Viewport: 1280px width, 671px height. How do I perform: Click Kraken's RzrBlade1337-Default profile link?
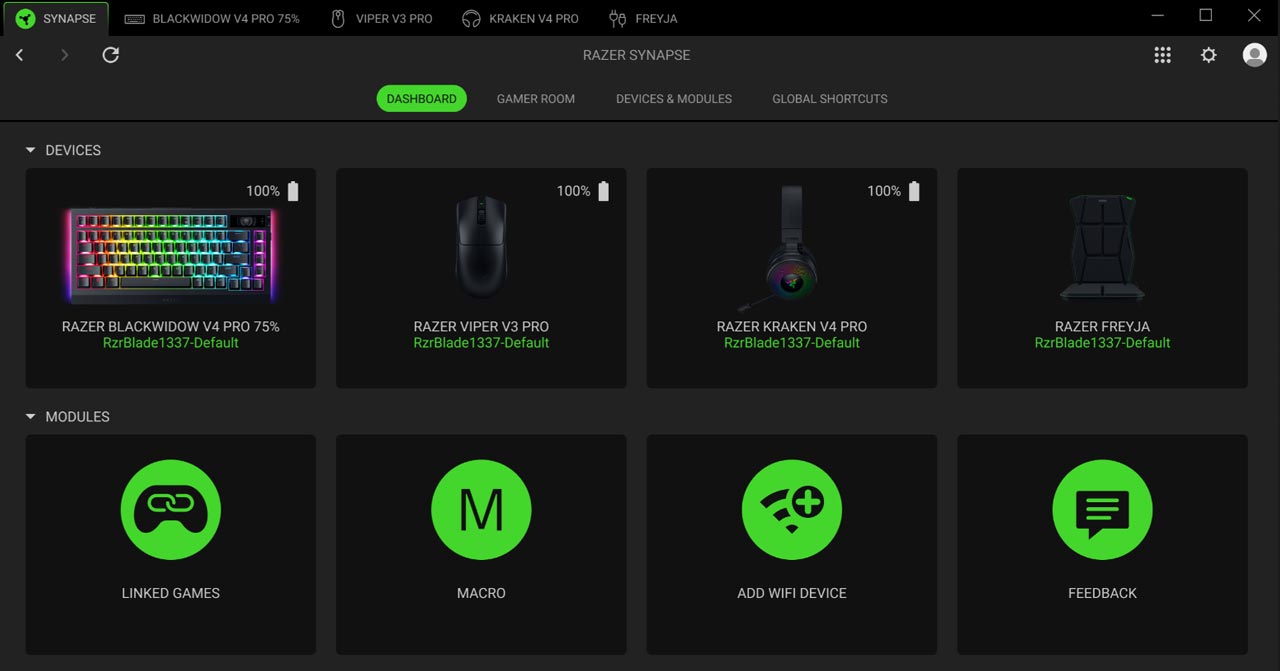pyautogui.click(x=792, y=343)
